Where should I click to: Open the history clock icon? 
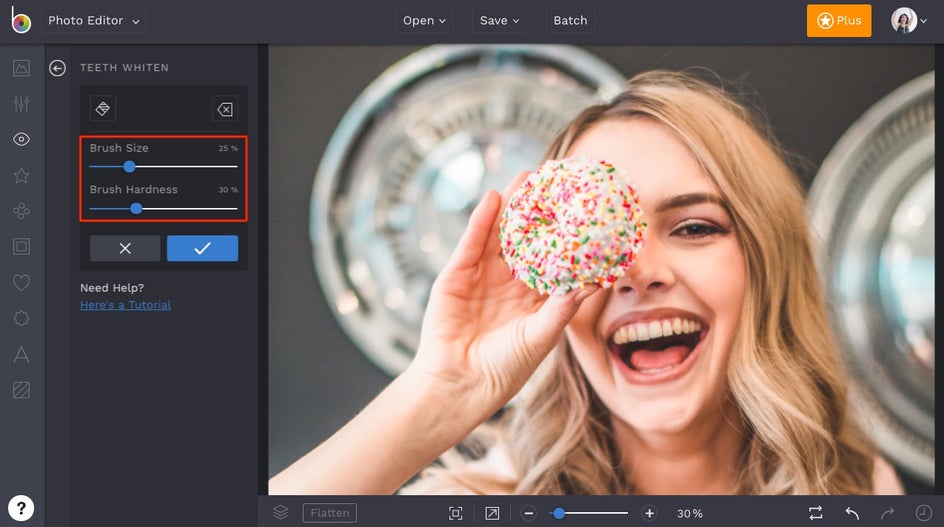click(x=924, y=513)
